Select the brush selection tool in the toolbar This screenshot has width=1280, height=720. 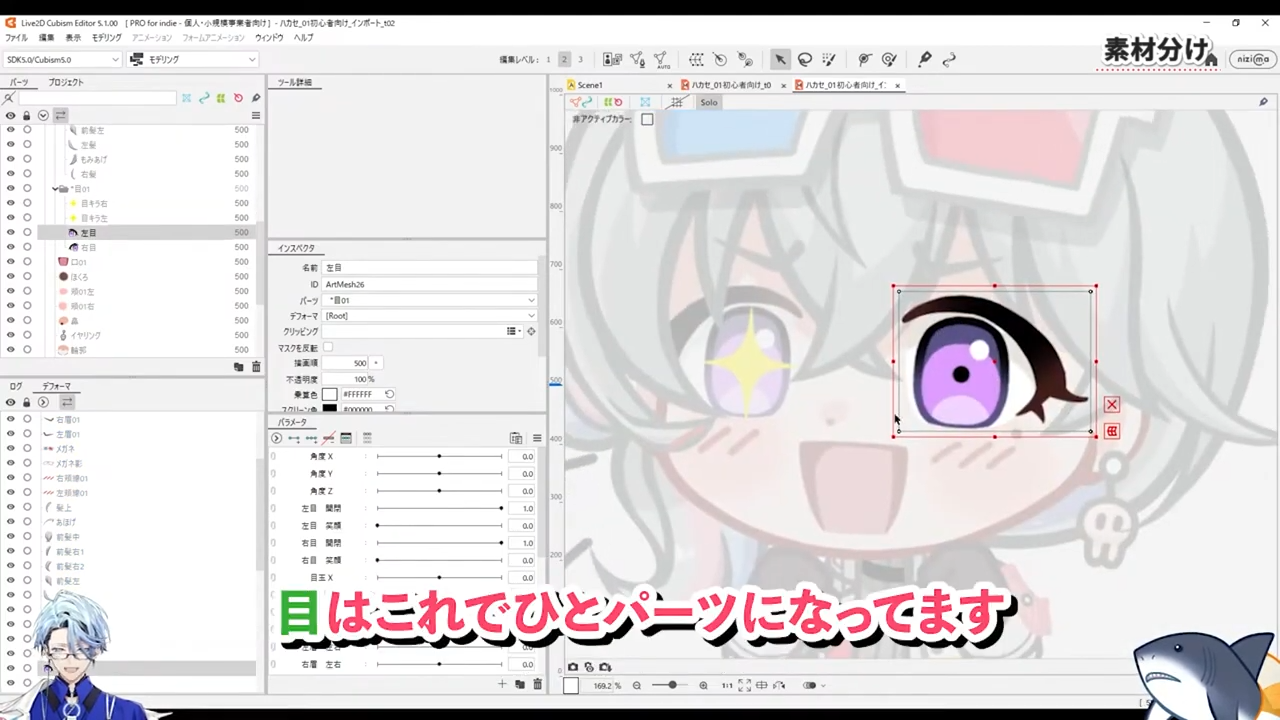coord(830,59)
